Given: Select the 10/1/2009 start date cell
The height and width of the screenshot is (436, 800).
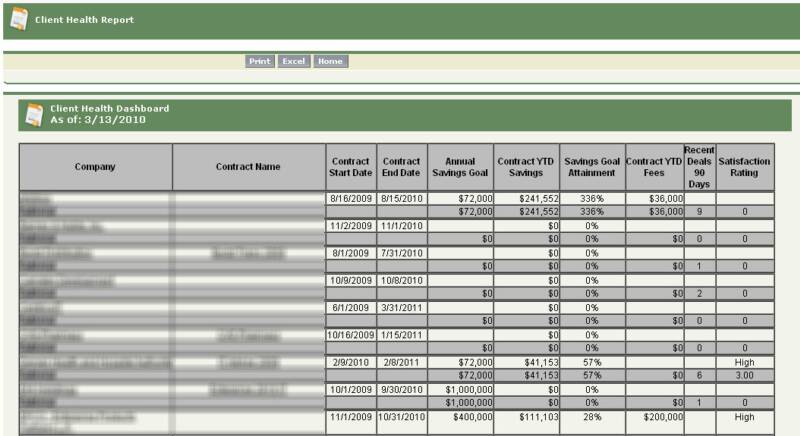Looking at the screenshot, I should [x=351, y=390].
